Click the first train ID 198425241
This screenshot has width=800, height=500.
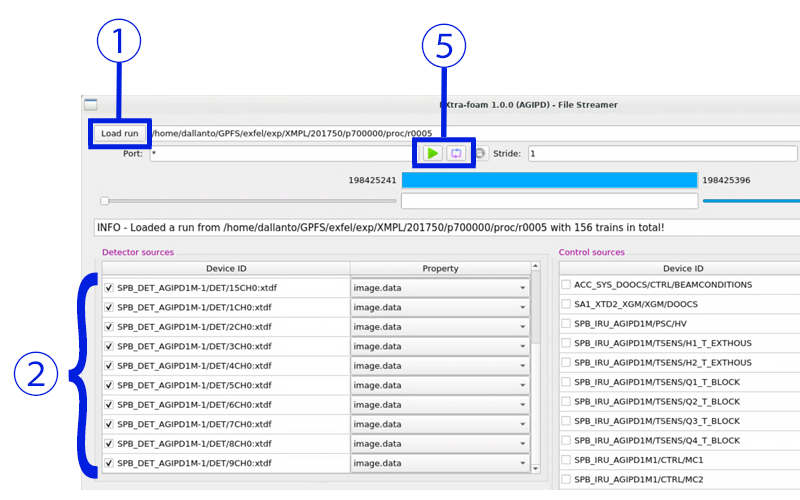(372, 180)
